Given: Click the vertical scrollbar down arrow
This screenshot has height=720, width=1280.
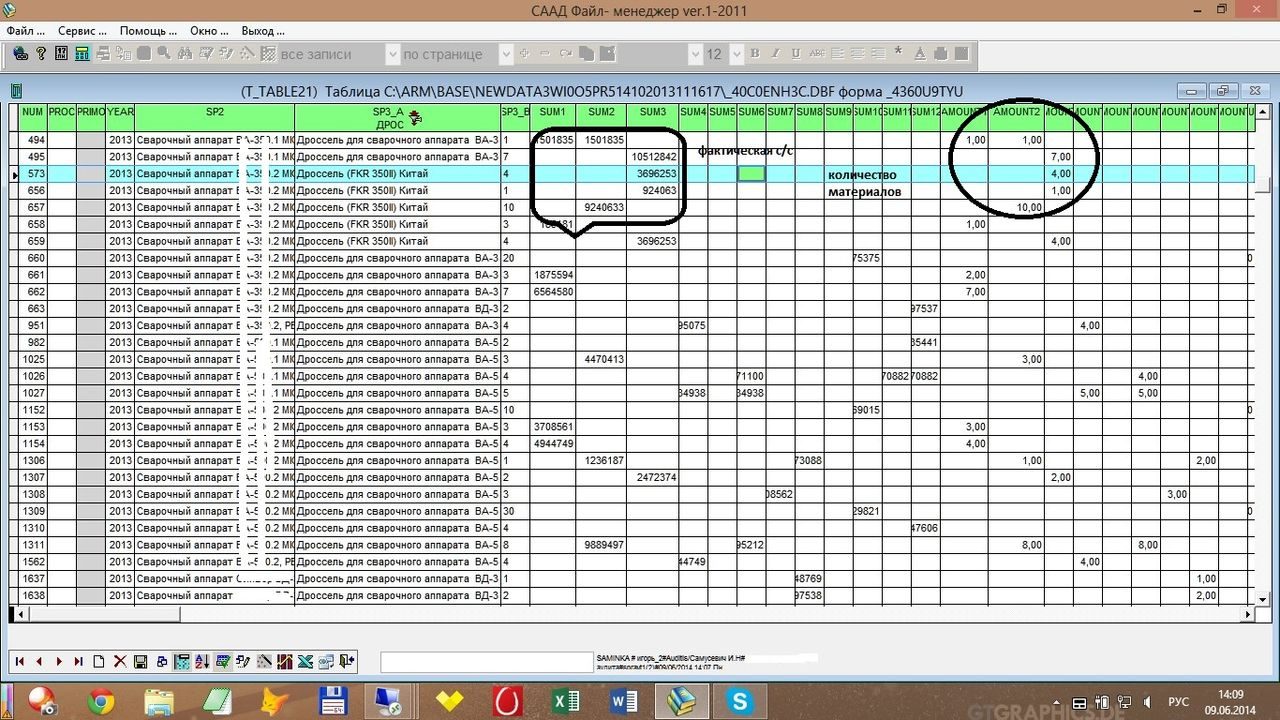Looking at the screenshot, I should [1263, 599].
